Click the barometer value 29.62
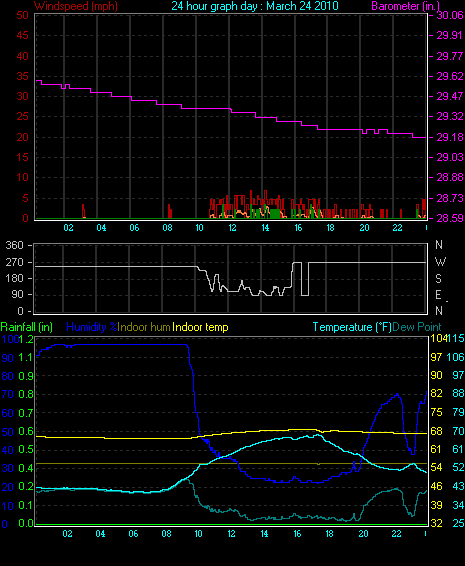 pyautogui.click(x=450, y=77)
